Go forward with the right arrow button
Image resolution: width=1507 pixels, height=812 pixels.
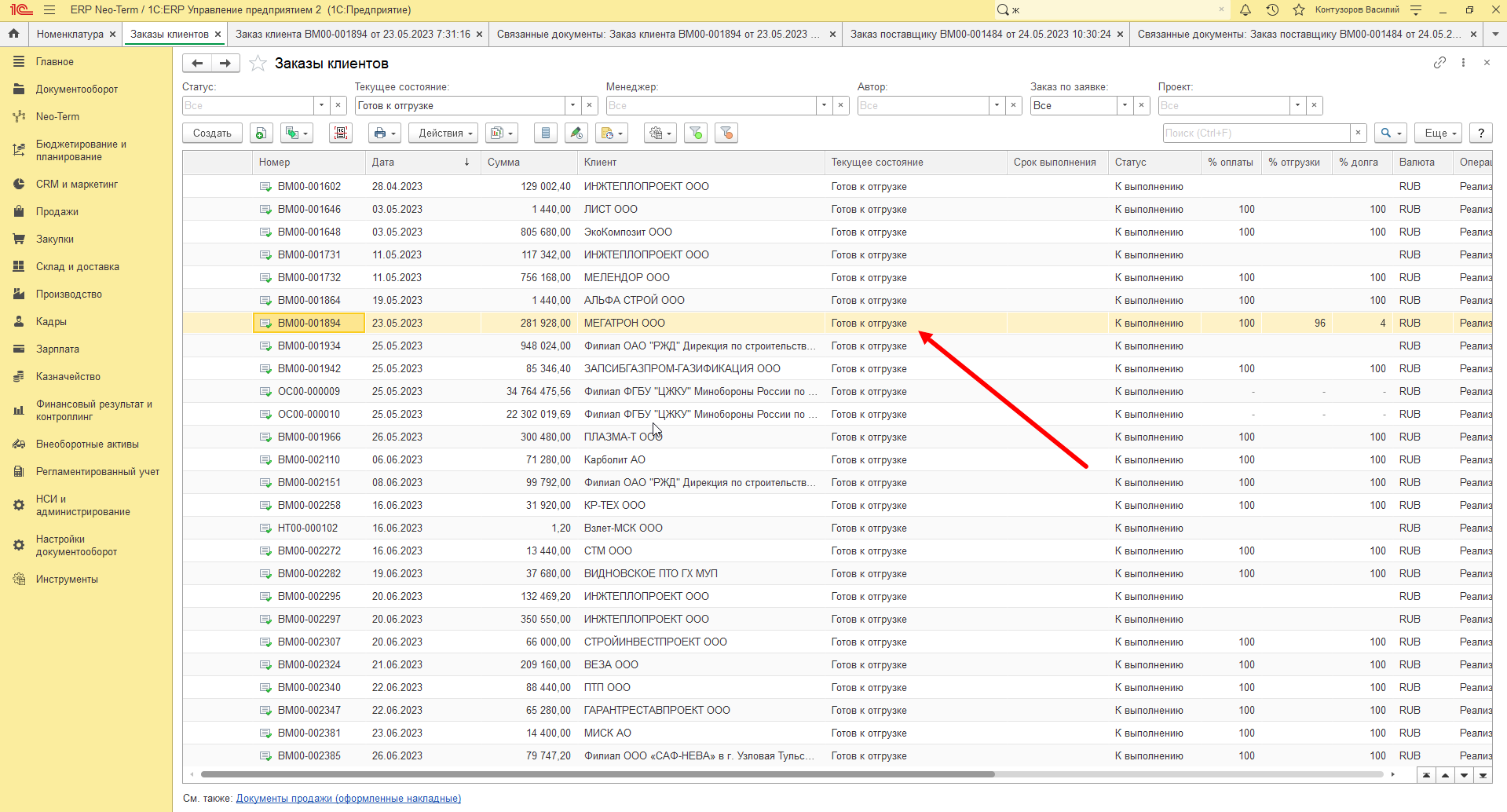click(x=225, y=64)
